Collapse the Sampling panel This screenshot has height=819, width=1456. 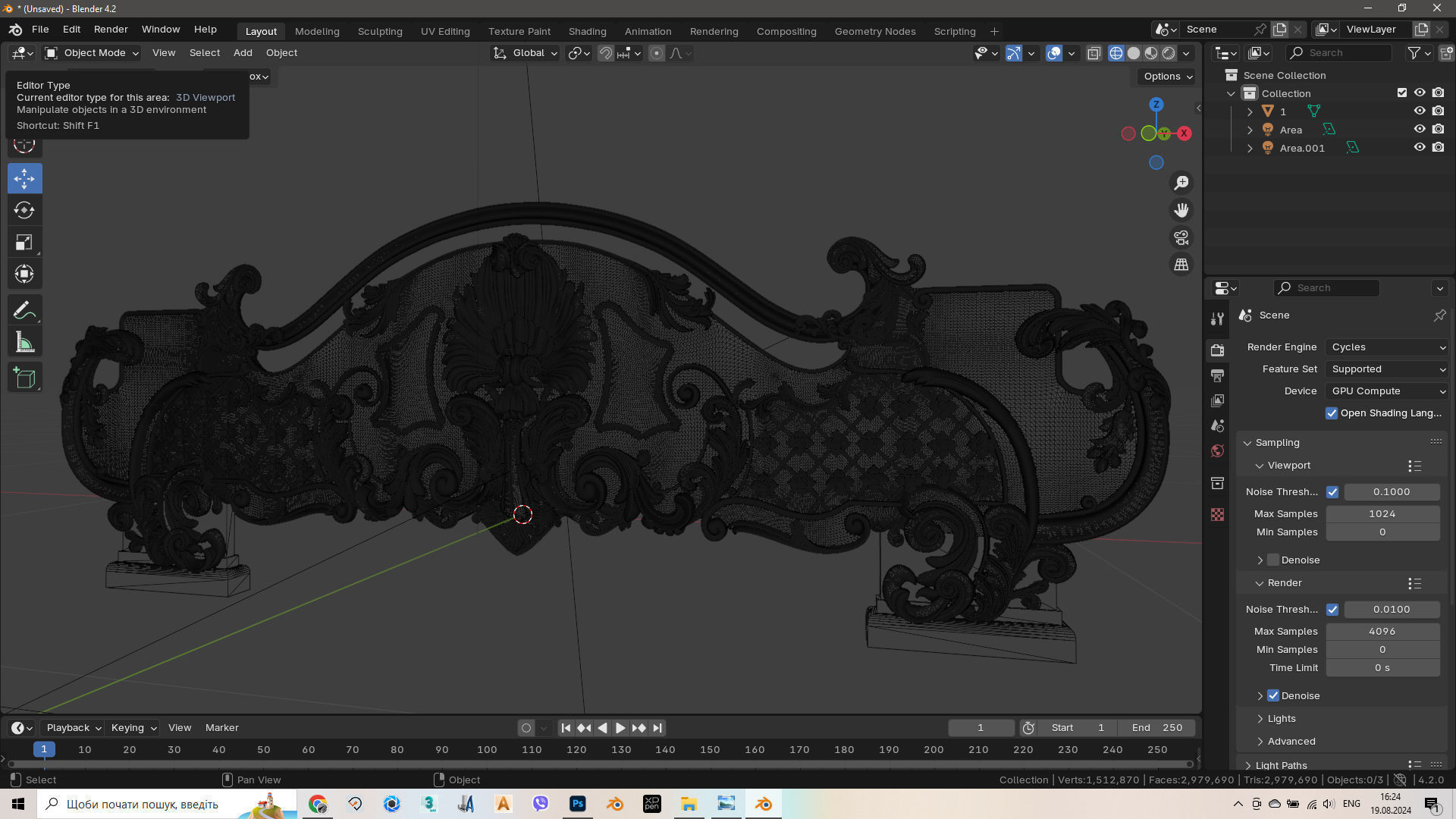point(1247,443)
